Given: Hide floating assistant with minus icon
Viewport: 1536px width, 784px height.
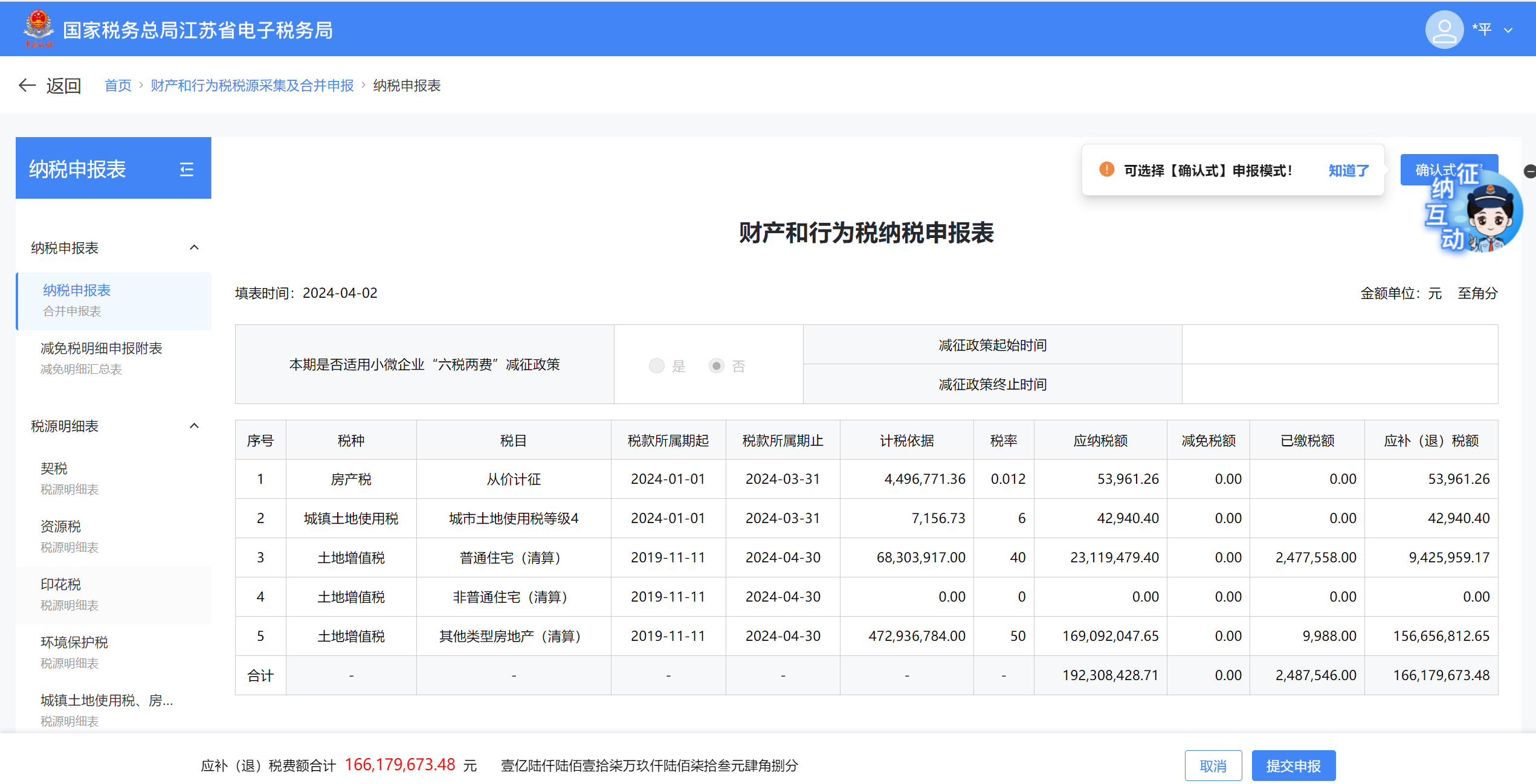Looking at the screenshot, I should [1529, 172].
